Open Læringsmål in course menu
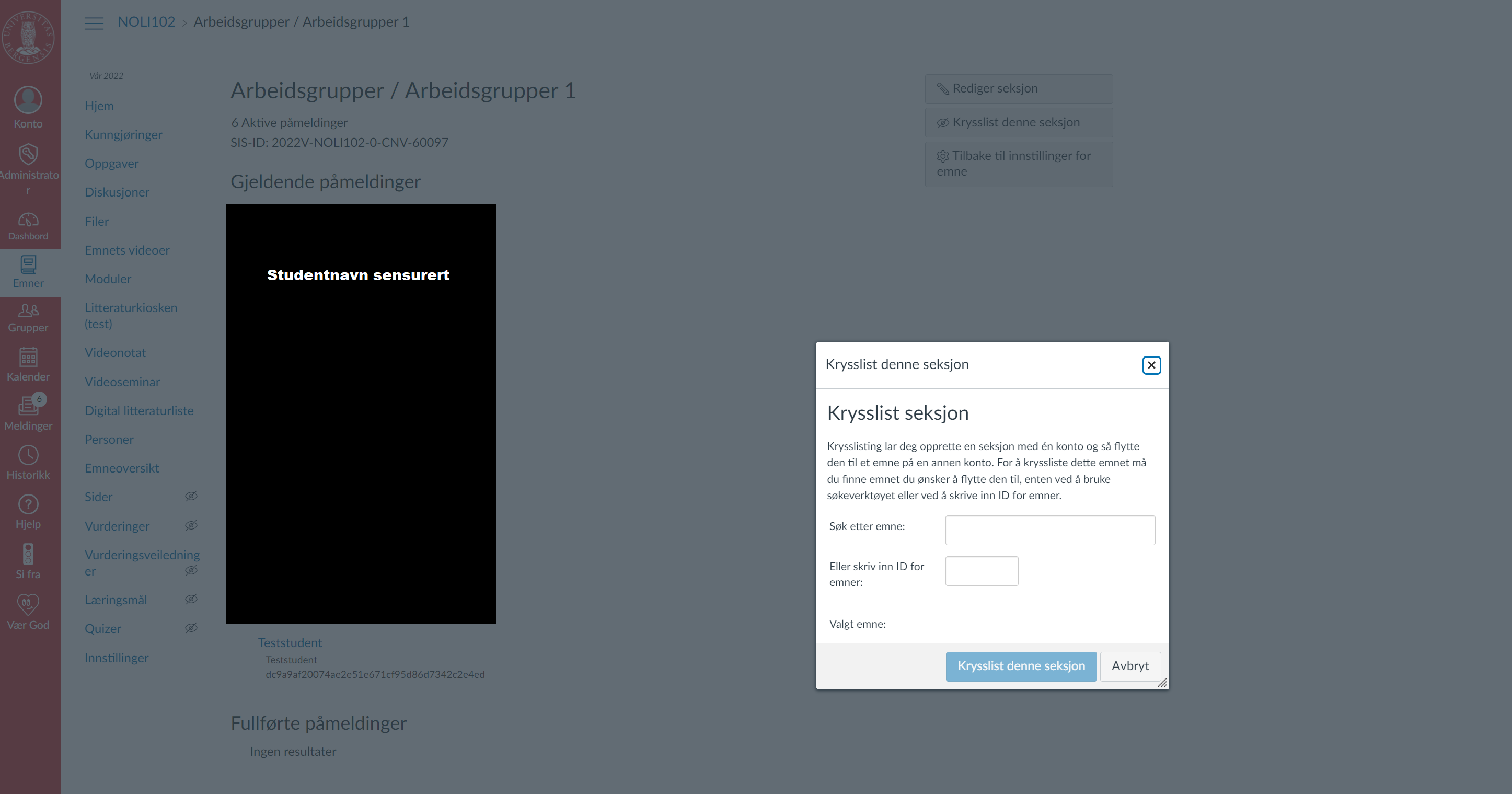1512x794 pixels. tap(116, 600)
